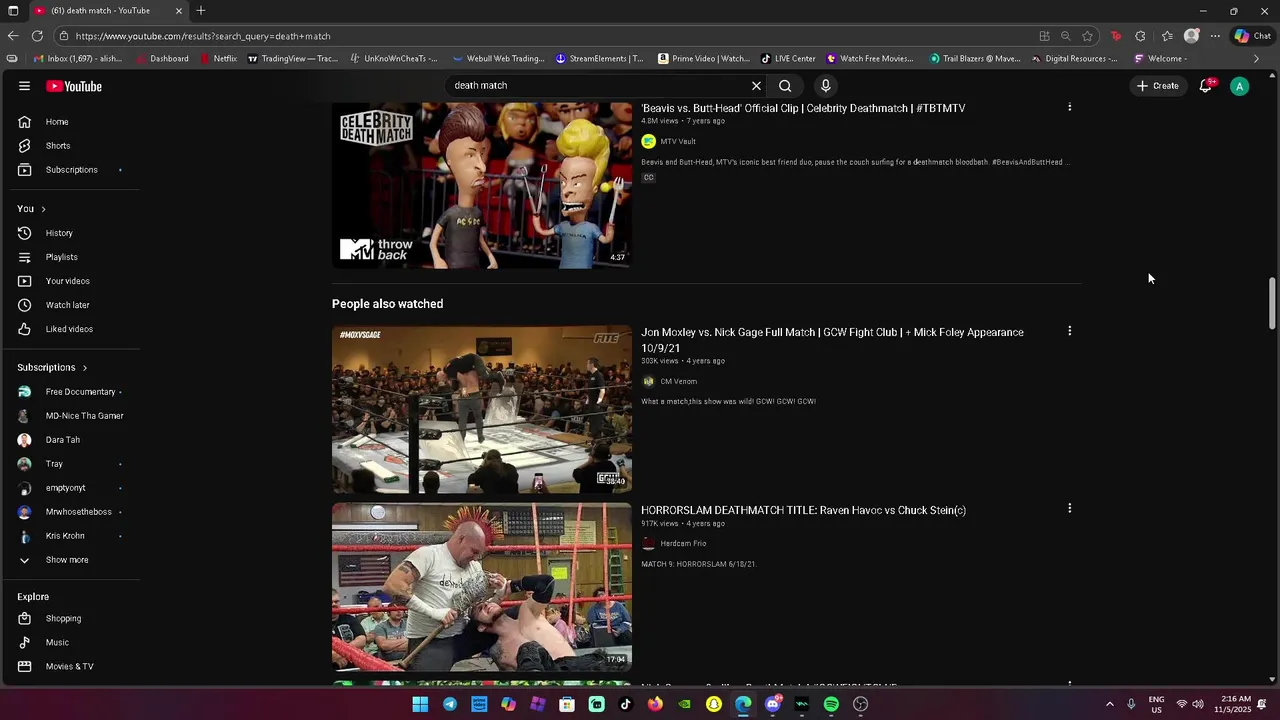Refresh the page in the browser

point(37,36)
